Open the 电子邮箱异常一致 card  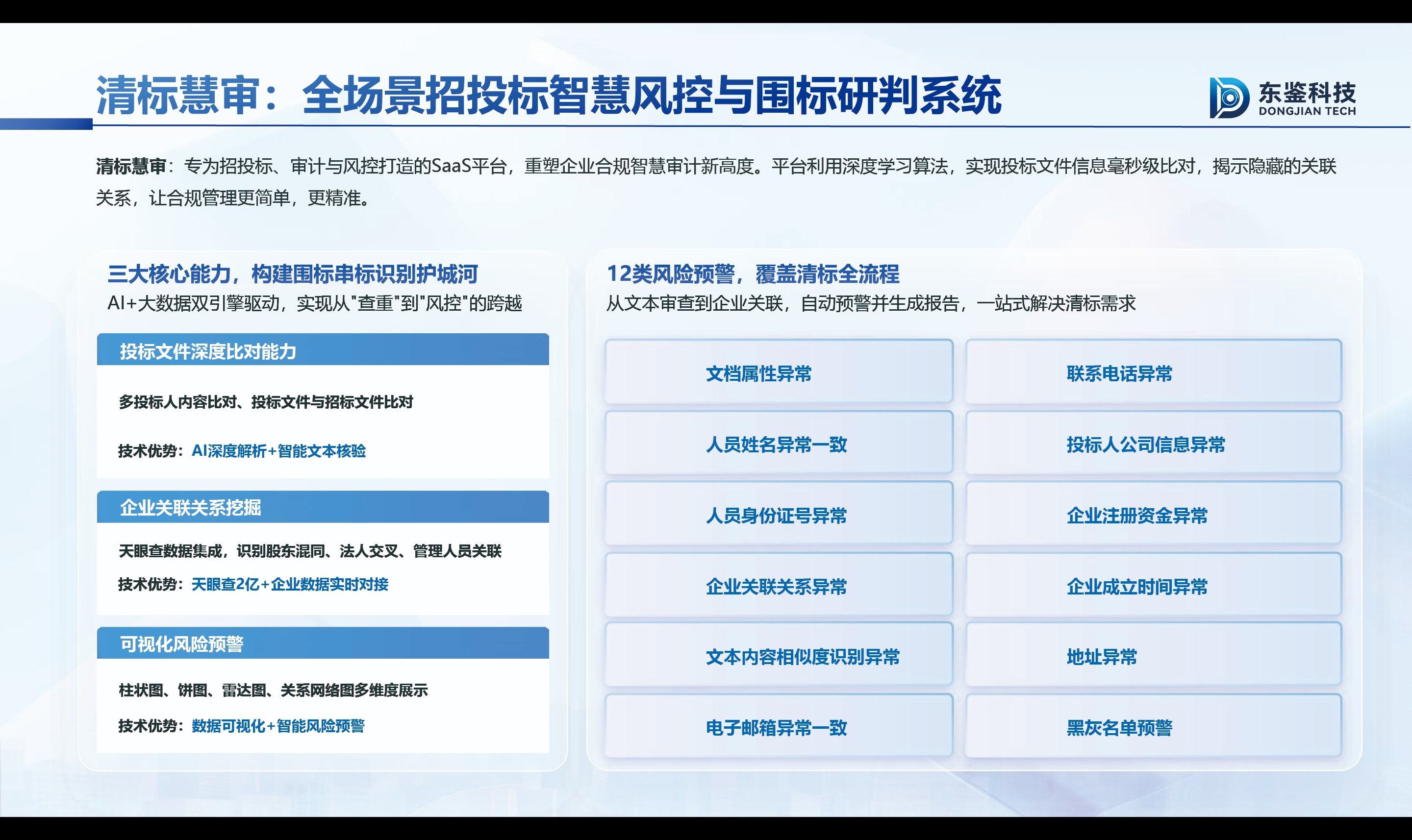779,726
